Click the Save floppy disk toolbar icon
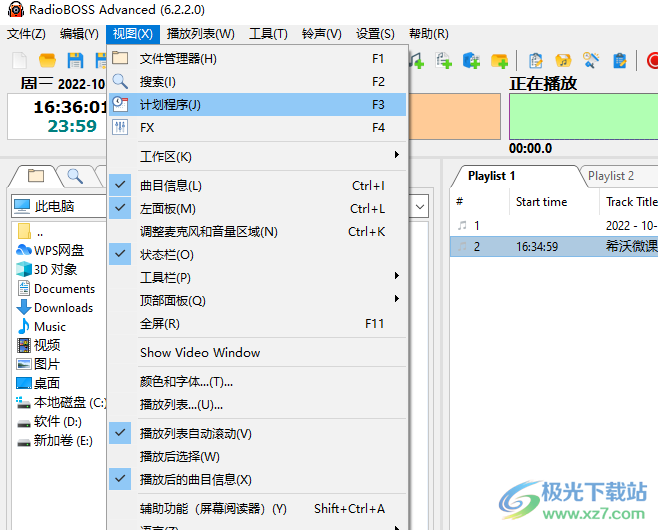The image size is (658, 530). click(x=75, y=60)
